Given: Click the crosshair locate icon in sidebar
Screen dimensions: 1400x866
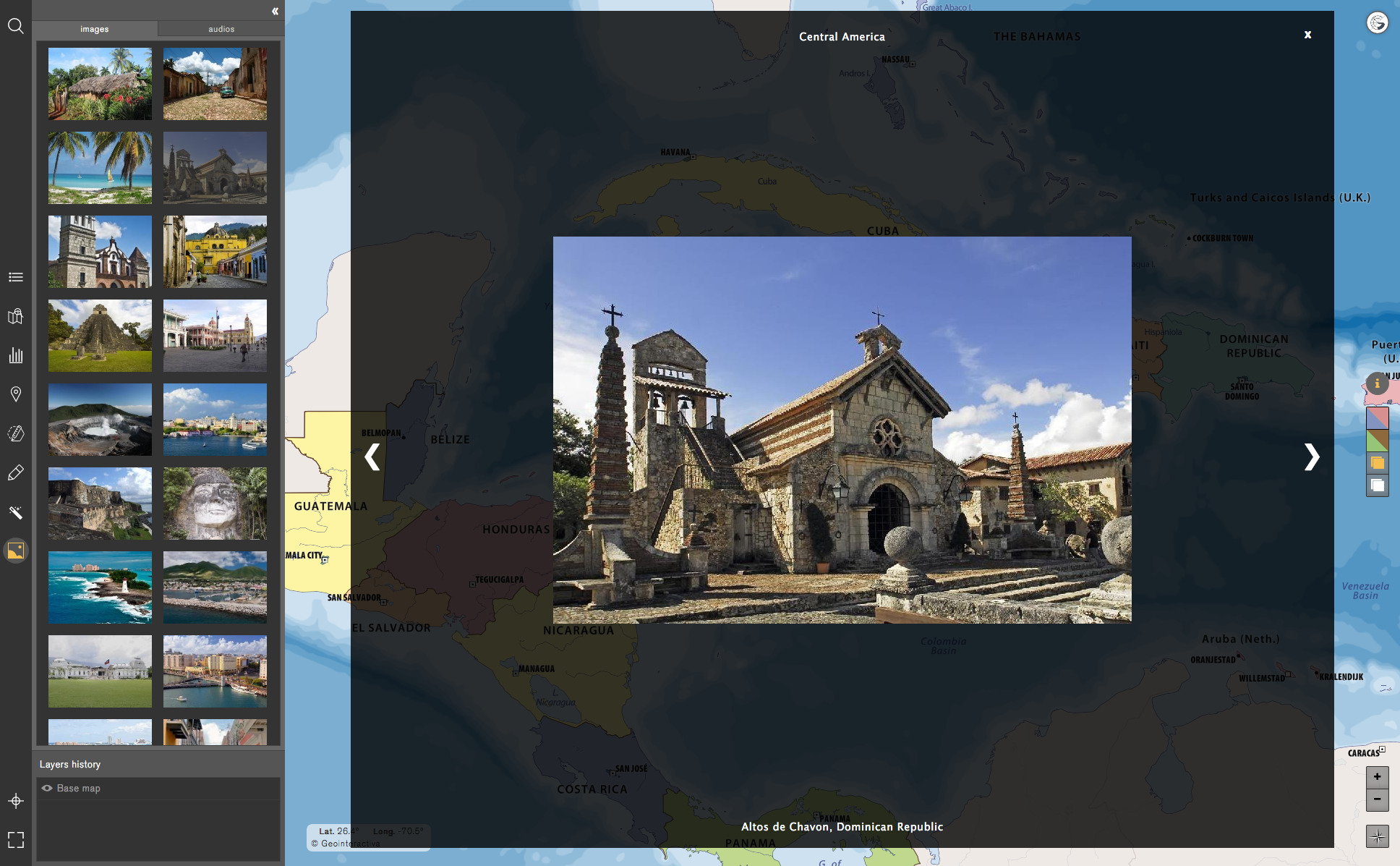Looking at the screenshot, I should click(15, 801).
